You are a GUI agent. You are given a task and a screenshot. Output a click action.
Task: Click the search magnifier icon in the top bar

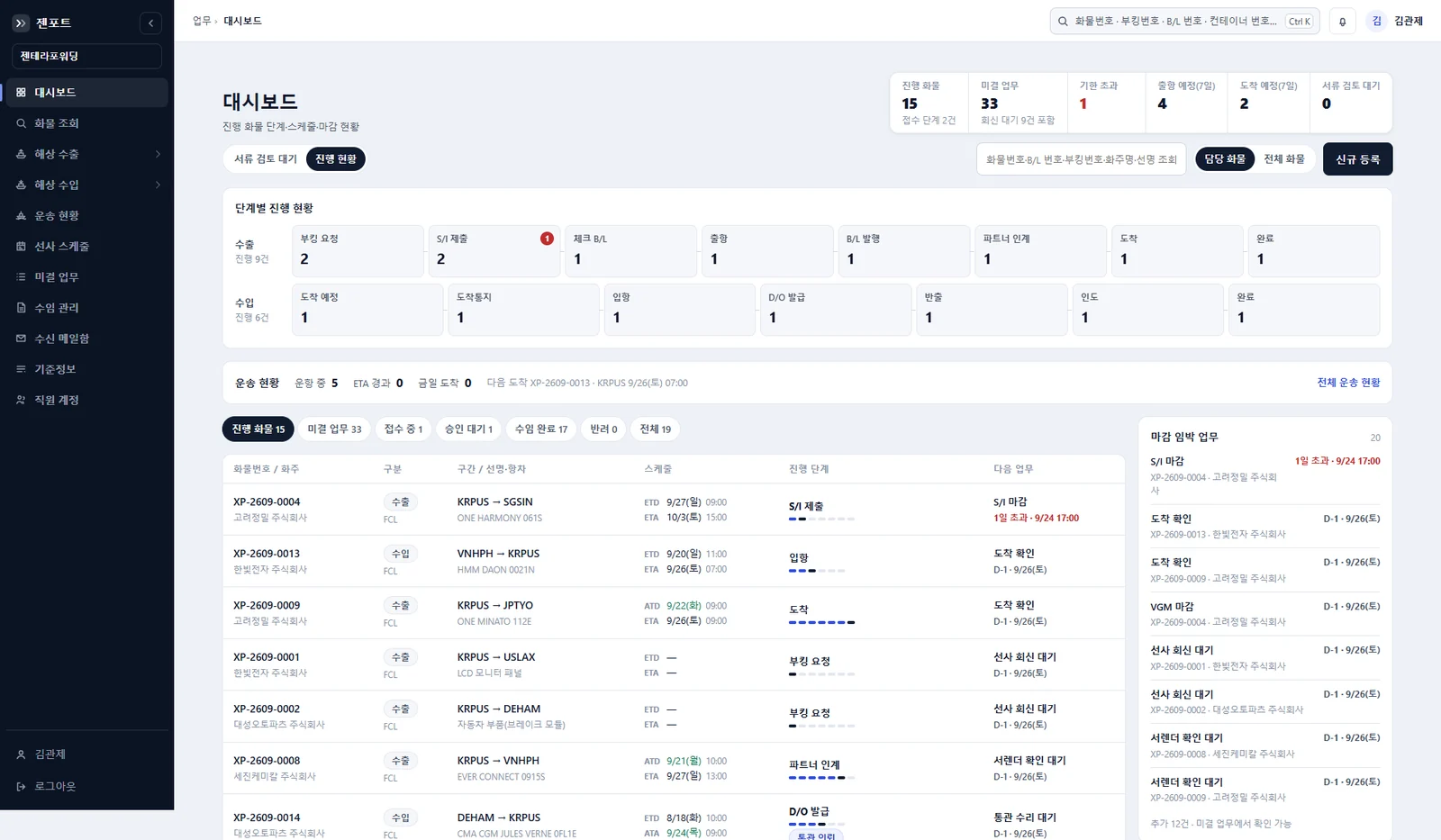[x=1063, y=22]
